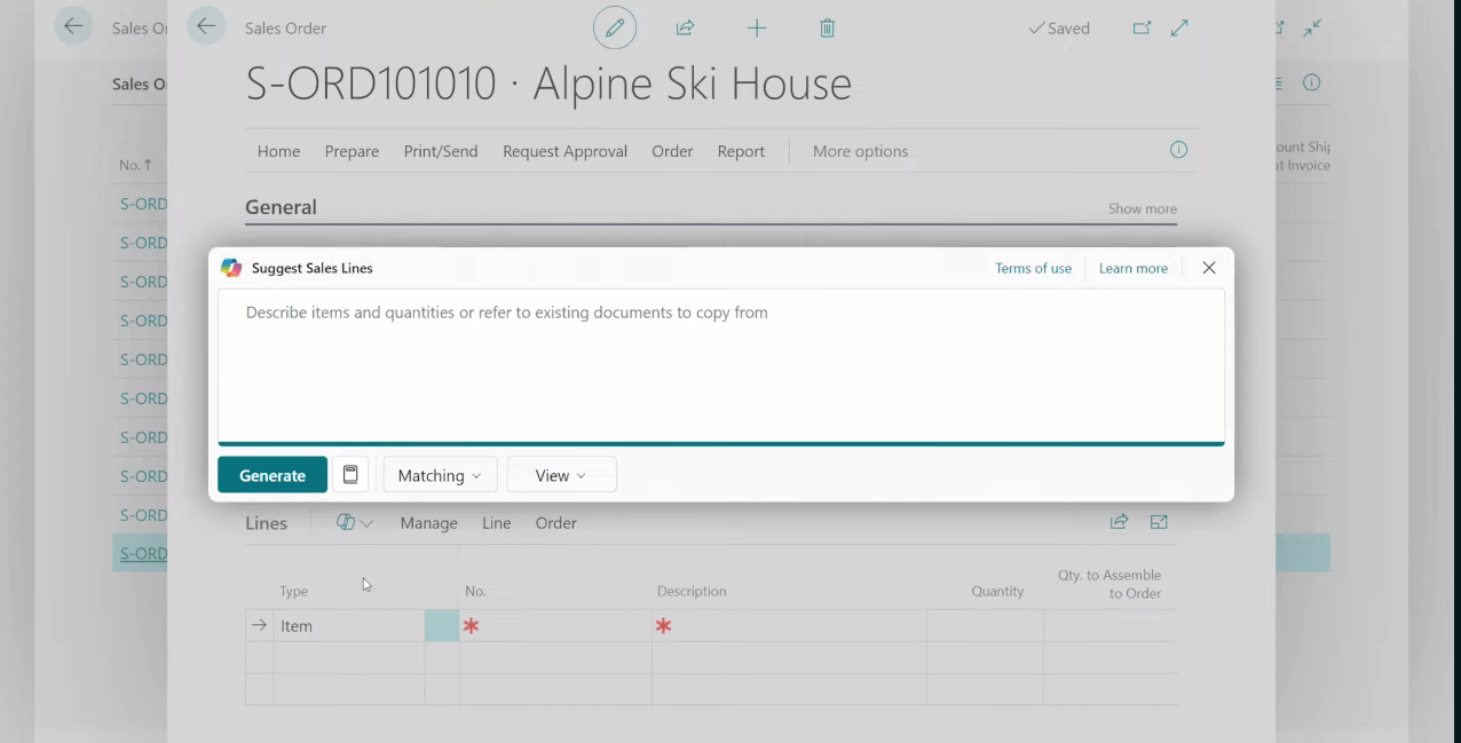
Task: Click the plus new record icon
Action: click(x=757, y=28)
